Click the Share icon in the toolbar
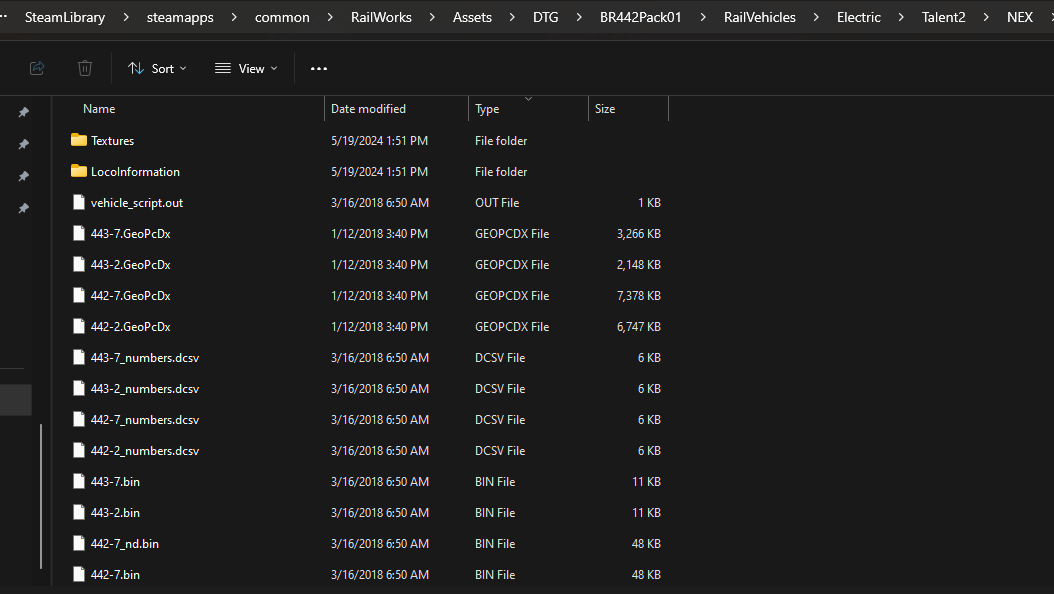 click(37, 68)
